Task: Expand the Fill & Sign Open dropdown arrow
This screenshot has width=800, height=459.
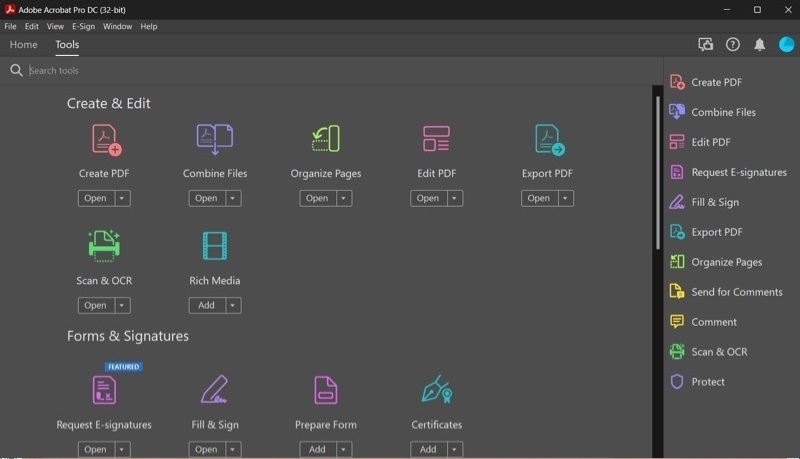Action: click(x=233, y=449)
